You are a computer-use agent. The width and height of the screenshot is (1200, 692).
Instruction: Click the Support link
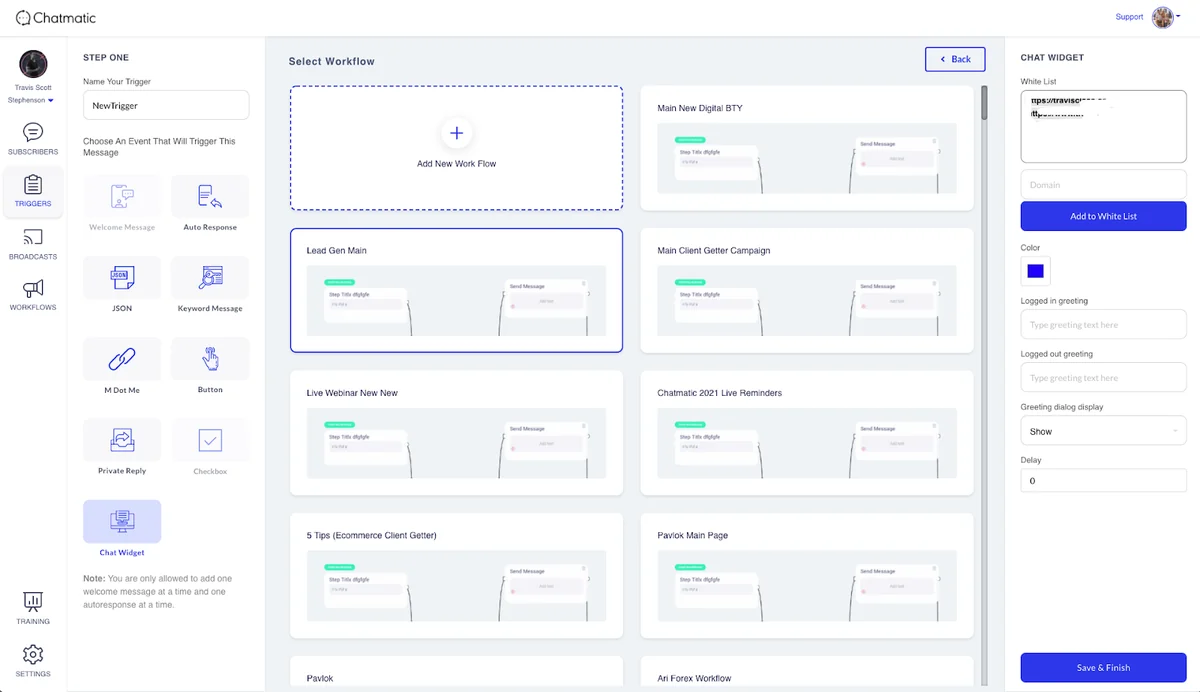pyautogui.click(x=1129, y=17)
